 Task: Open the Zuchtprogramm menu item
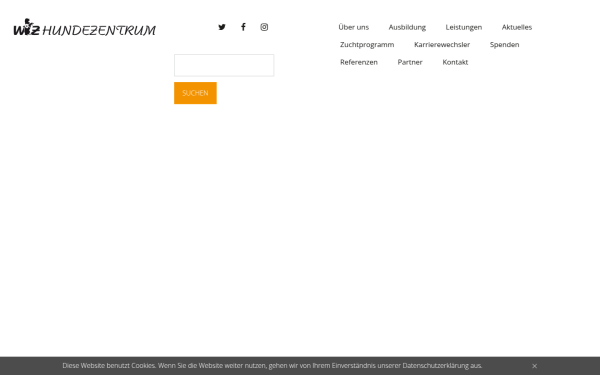click(367, 45)
